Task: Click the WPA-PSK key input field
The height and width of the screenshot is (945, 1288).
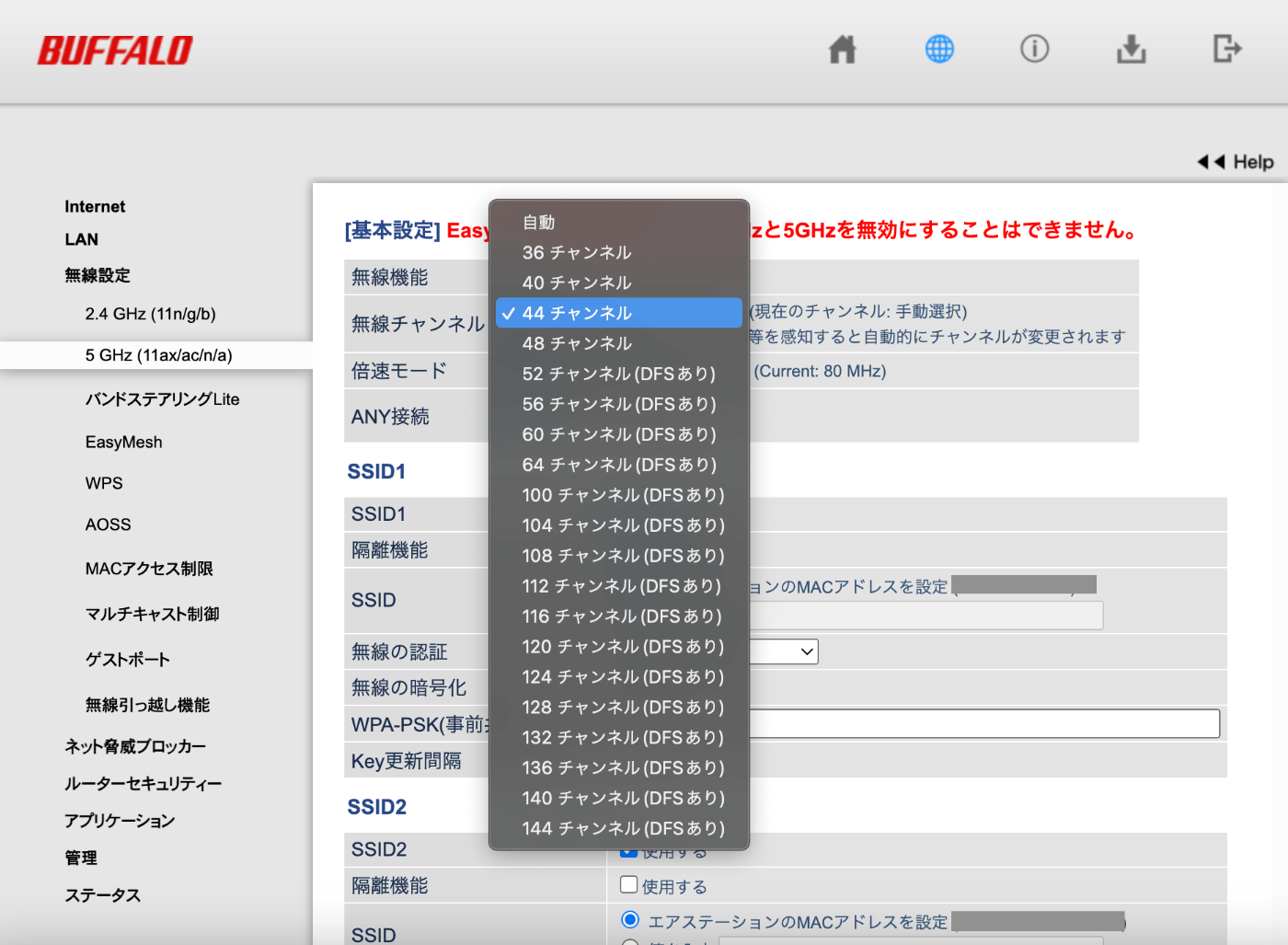Action: pos(984,723)
